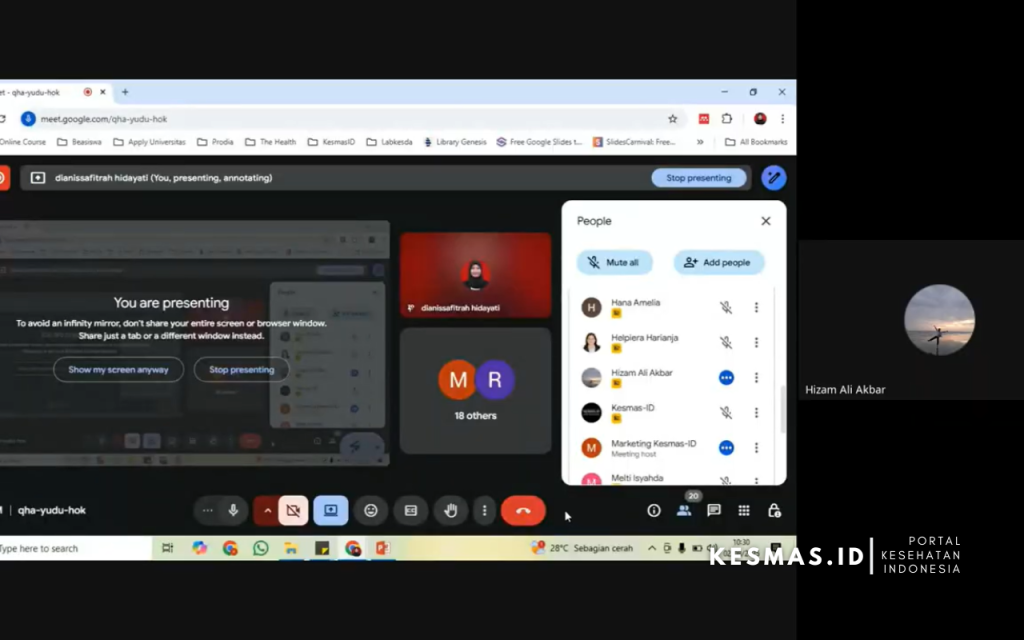Open the Host controls lock icon
This screenshot has width=1024, height=640.
click(774, 510)
